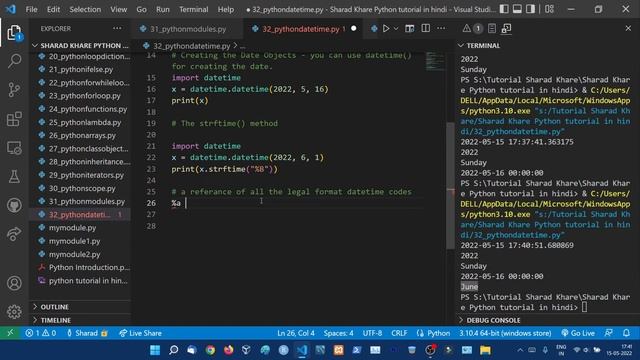Select interpreter 3.10.4 64-bit status item
Screen dimensions: 640x360
505,333
